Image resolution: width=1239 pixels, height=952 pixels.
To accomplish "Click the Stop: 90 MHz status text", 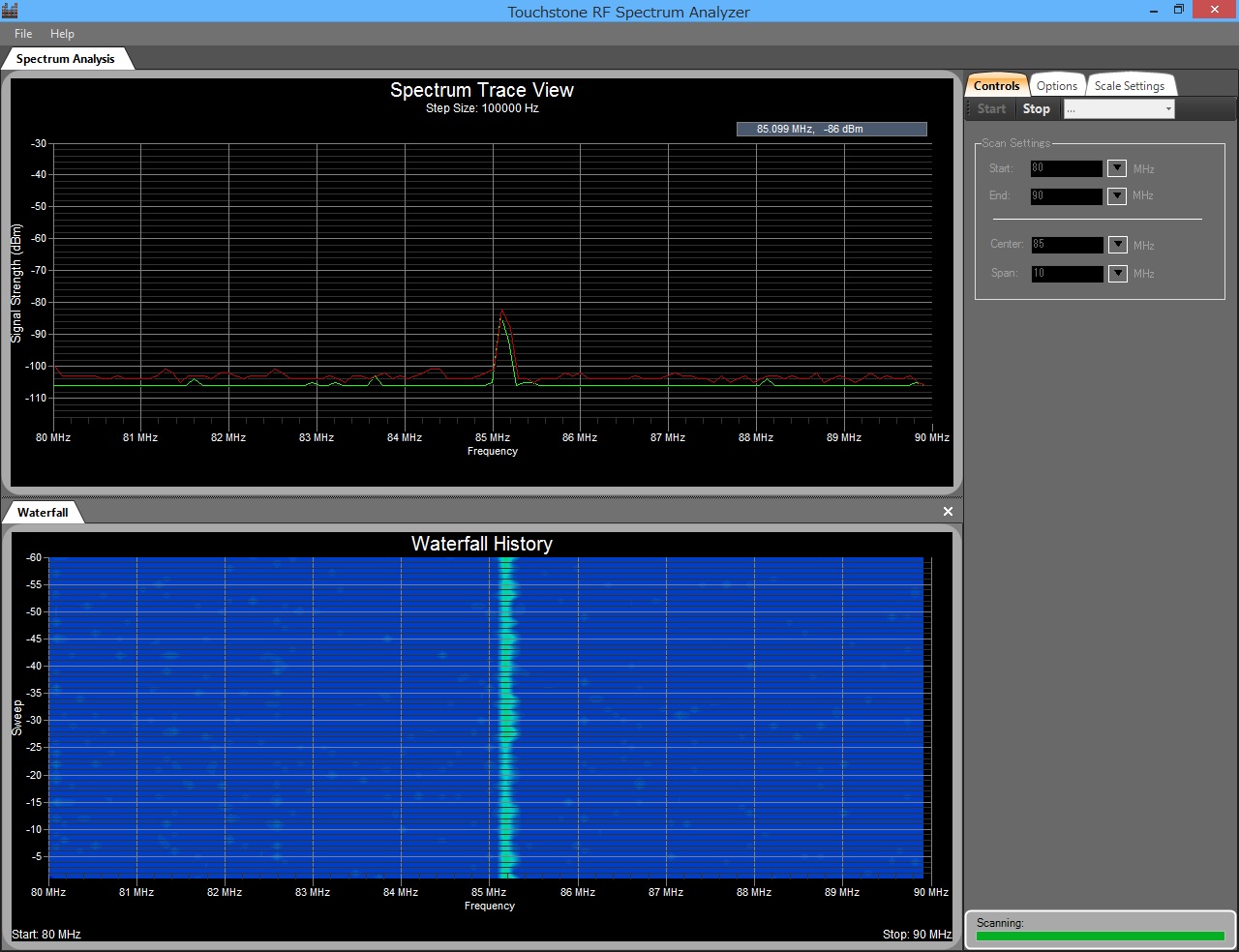I will point(917,935).
